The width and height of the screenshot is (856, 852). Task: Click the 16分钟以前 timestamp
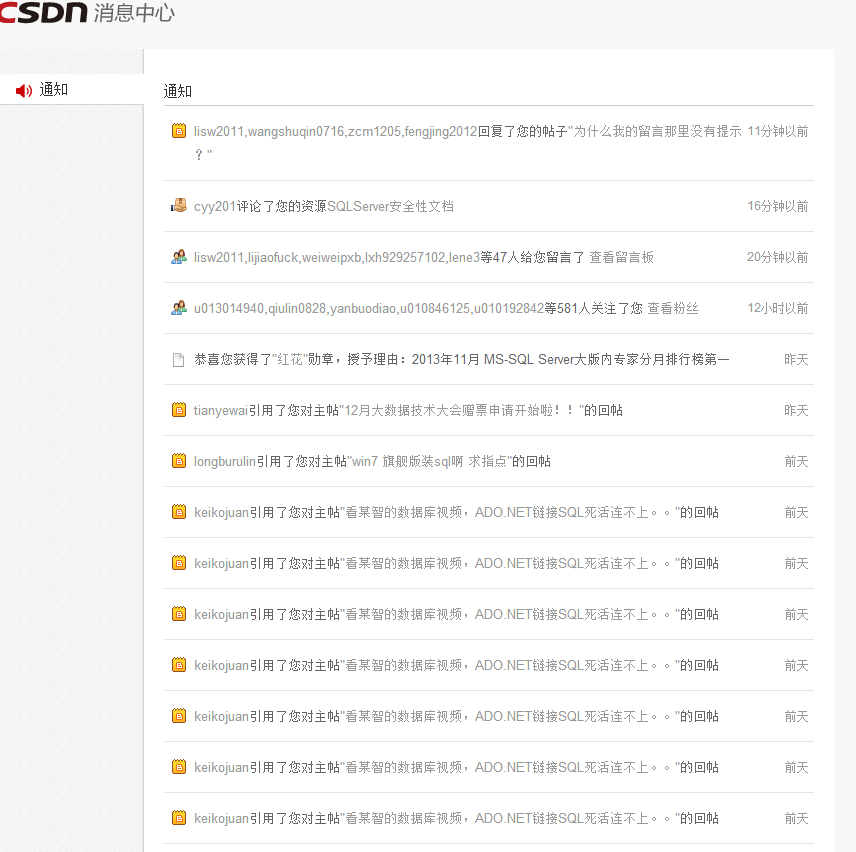pyautogui.click(x=777, y=206)
